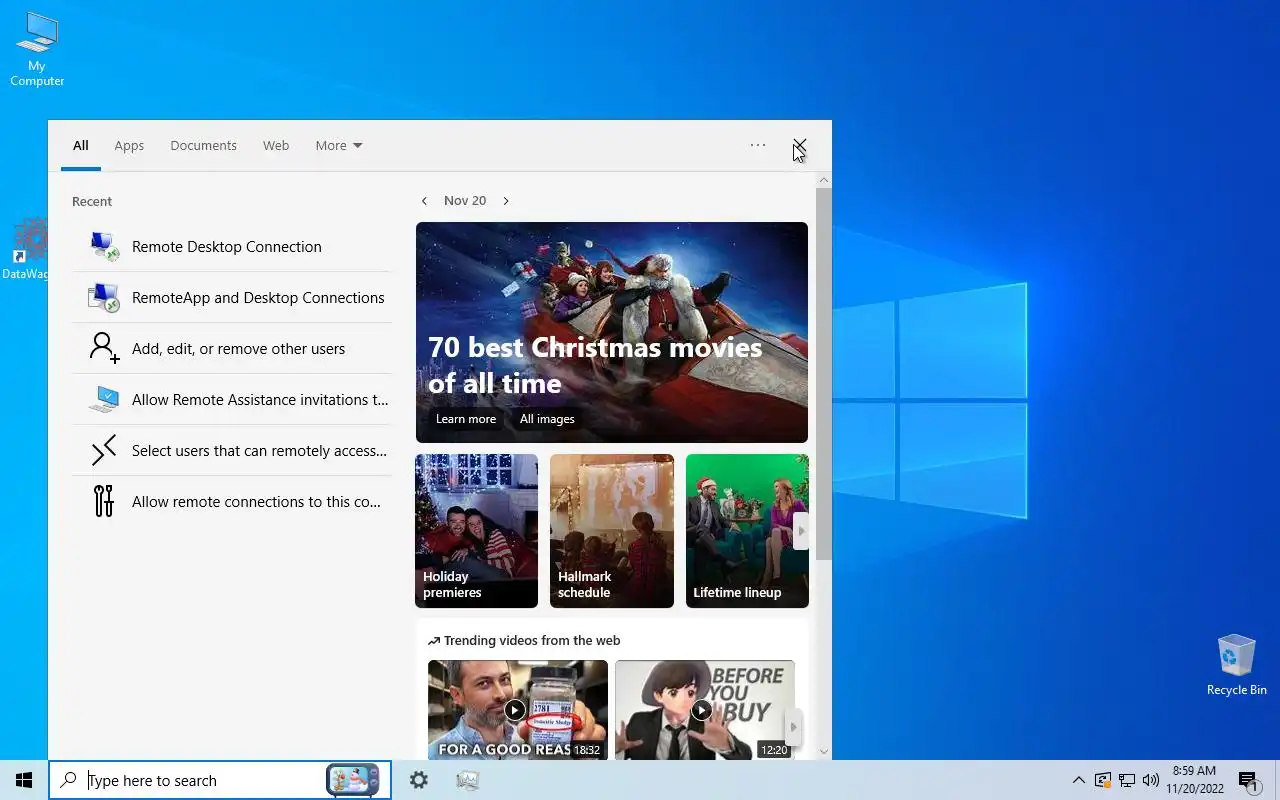This screenshot has height=800, width=1280.
Task: Open Remote Desktop Connection recent item
Action: pos(231,246)
